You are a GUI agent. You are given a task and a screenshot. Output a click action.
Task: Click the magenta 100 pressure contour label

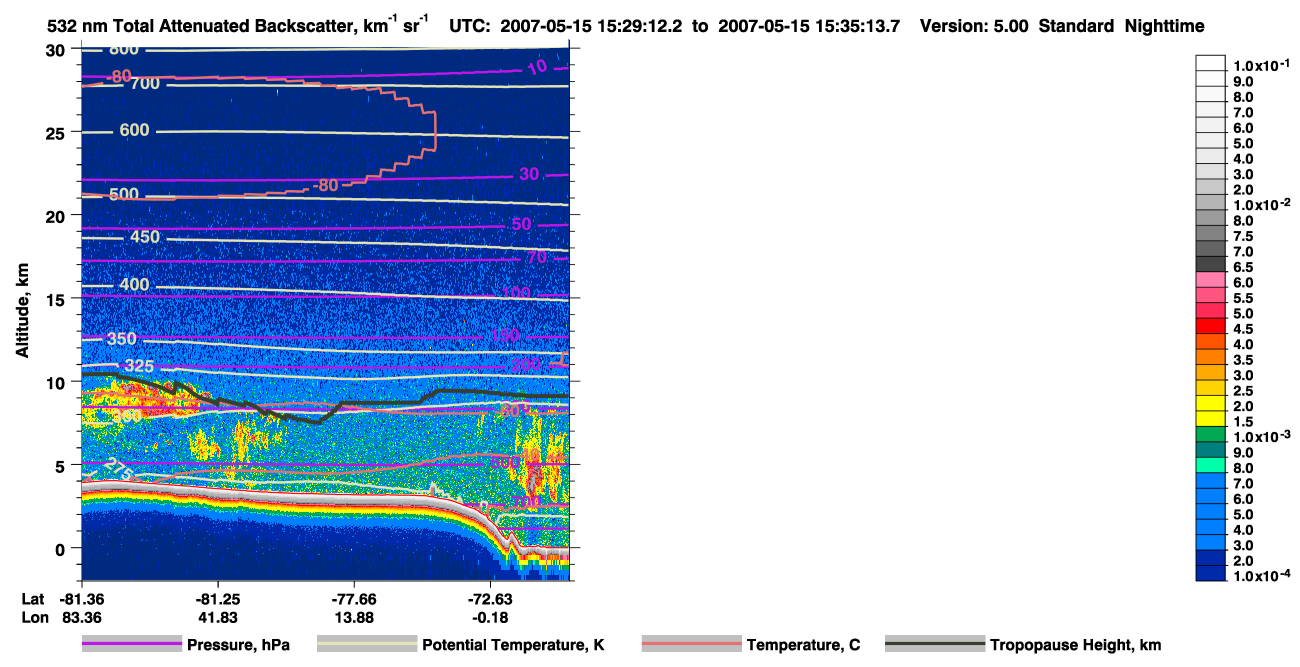[516, 292]
